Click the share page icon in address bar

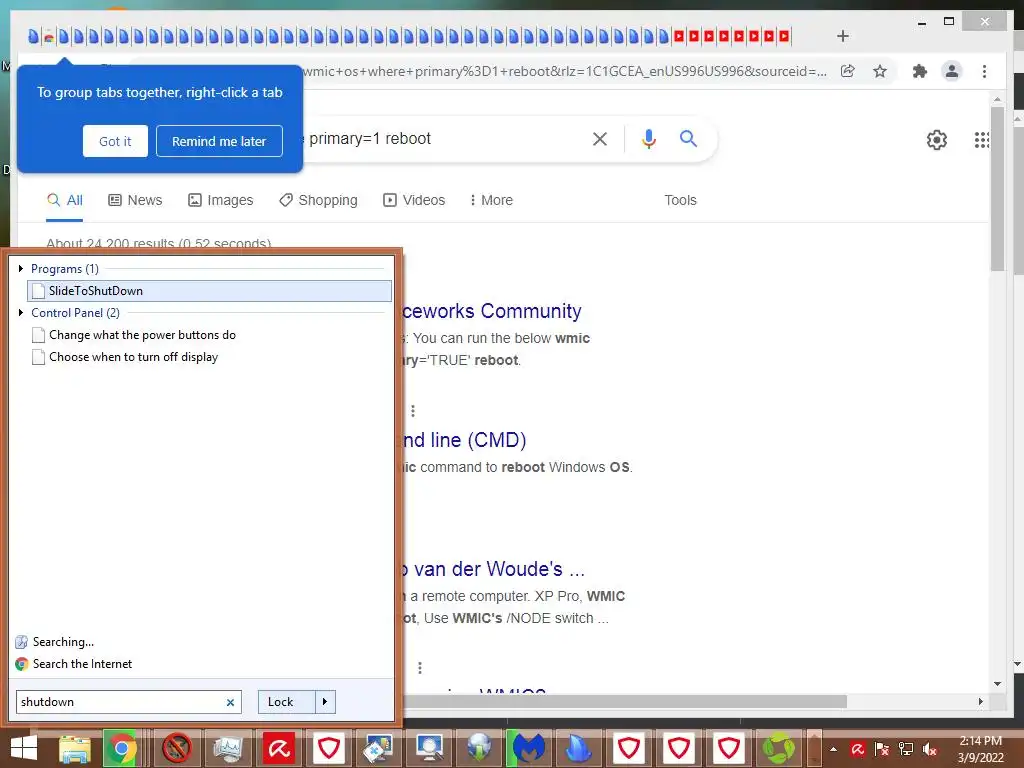(848, 71)
